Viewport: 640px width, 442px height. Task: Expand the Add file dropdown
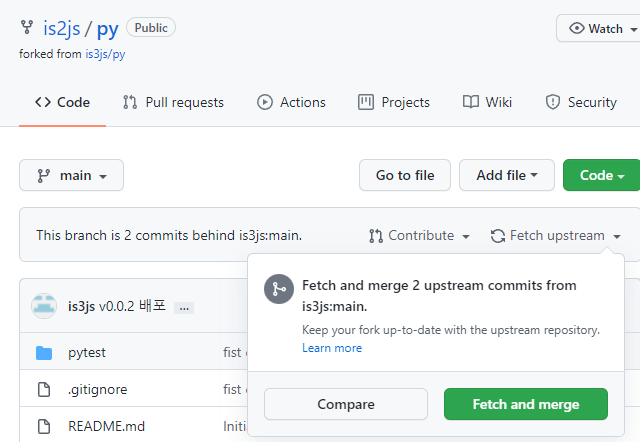[507, 175]
